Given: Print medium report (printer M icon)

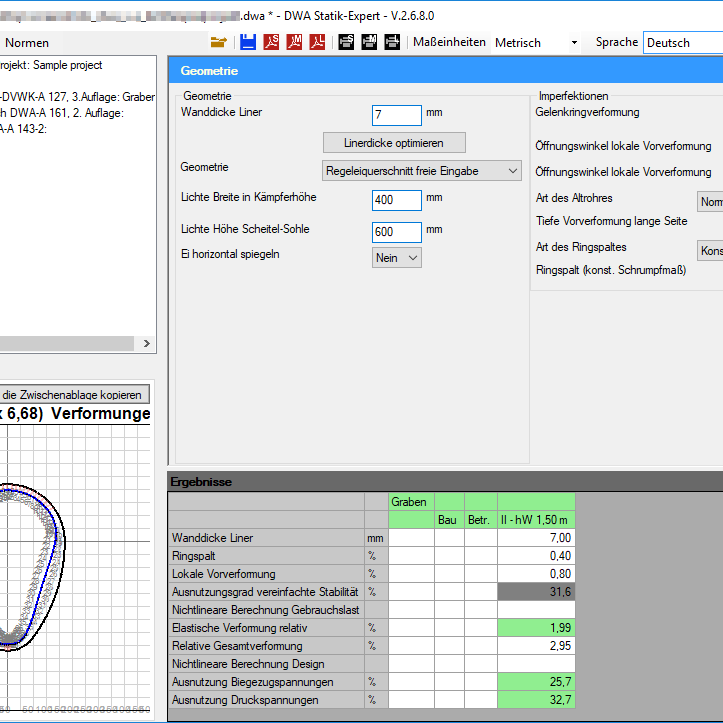Looking at the screenshot, I should [x=369, y=42].
